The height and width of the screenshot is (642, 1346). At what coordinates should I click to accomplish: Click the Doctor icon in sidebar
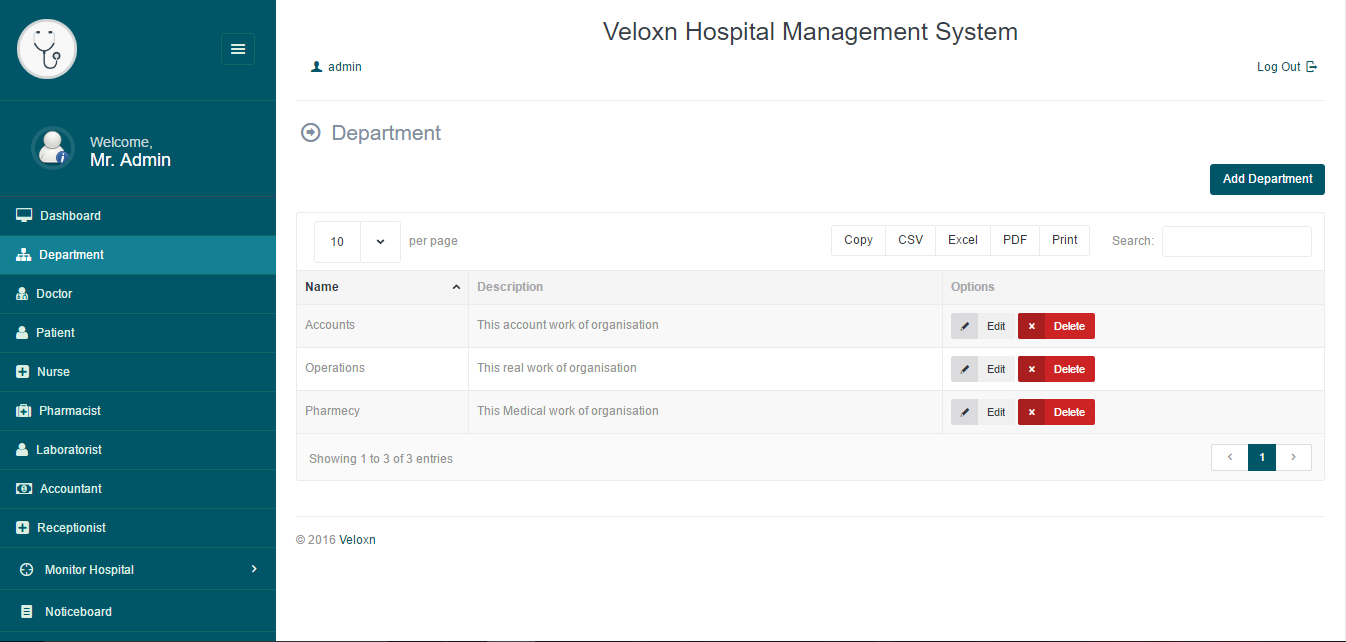pos(22,294)
